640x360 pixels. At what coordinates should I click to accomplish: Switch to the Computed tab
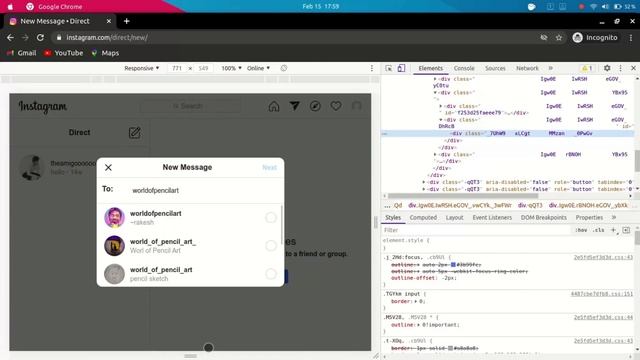(x=423, y=218)
